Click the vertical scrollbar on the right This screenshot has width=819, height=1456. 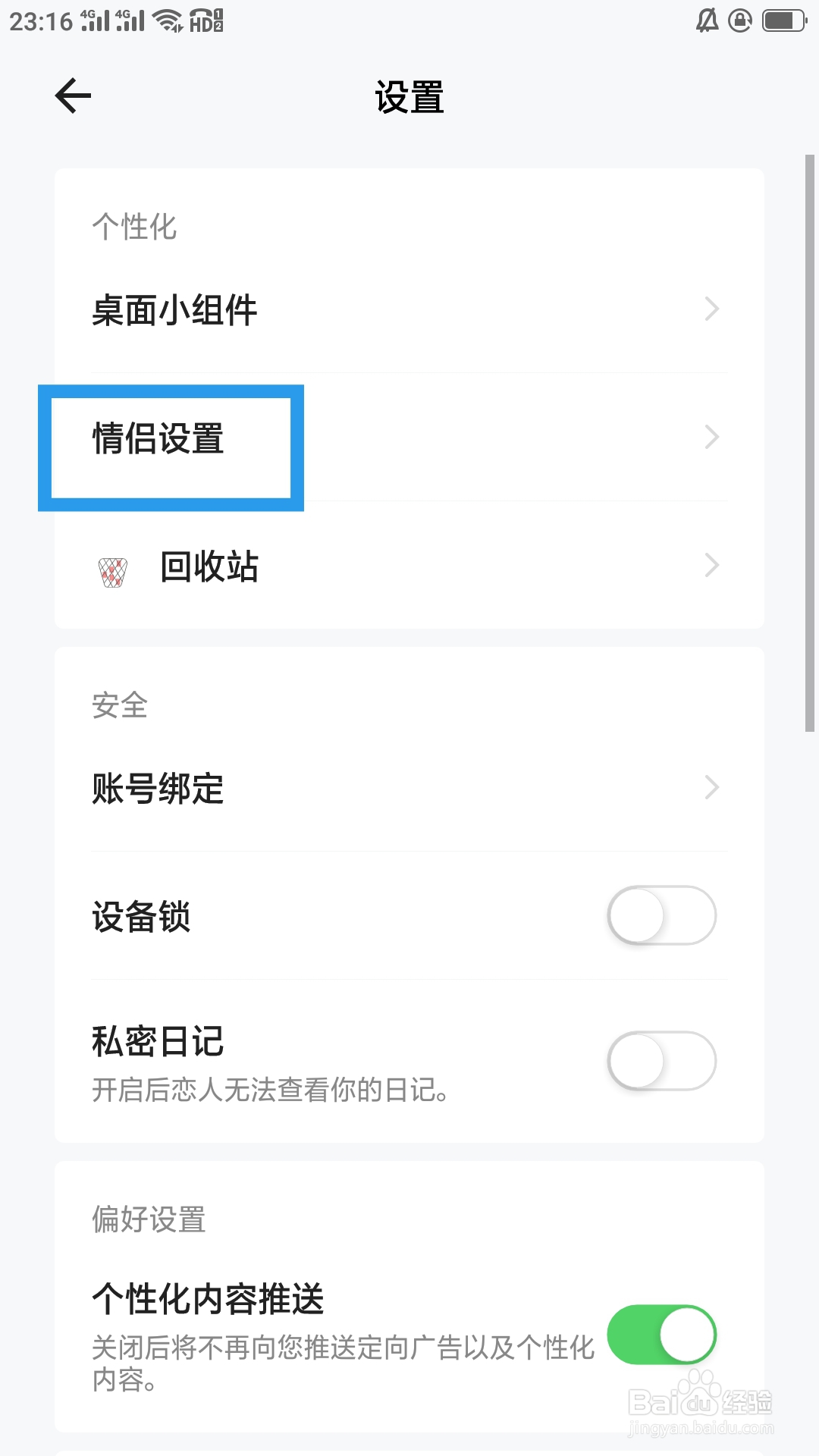[810, 443]
